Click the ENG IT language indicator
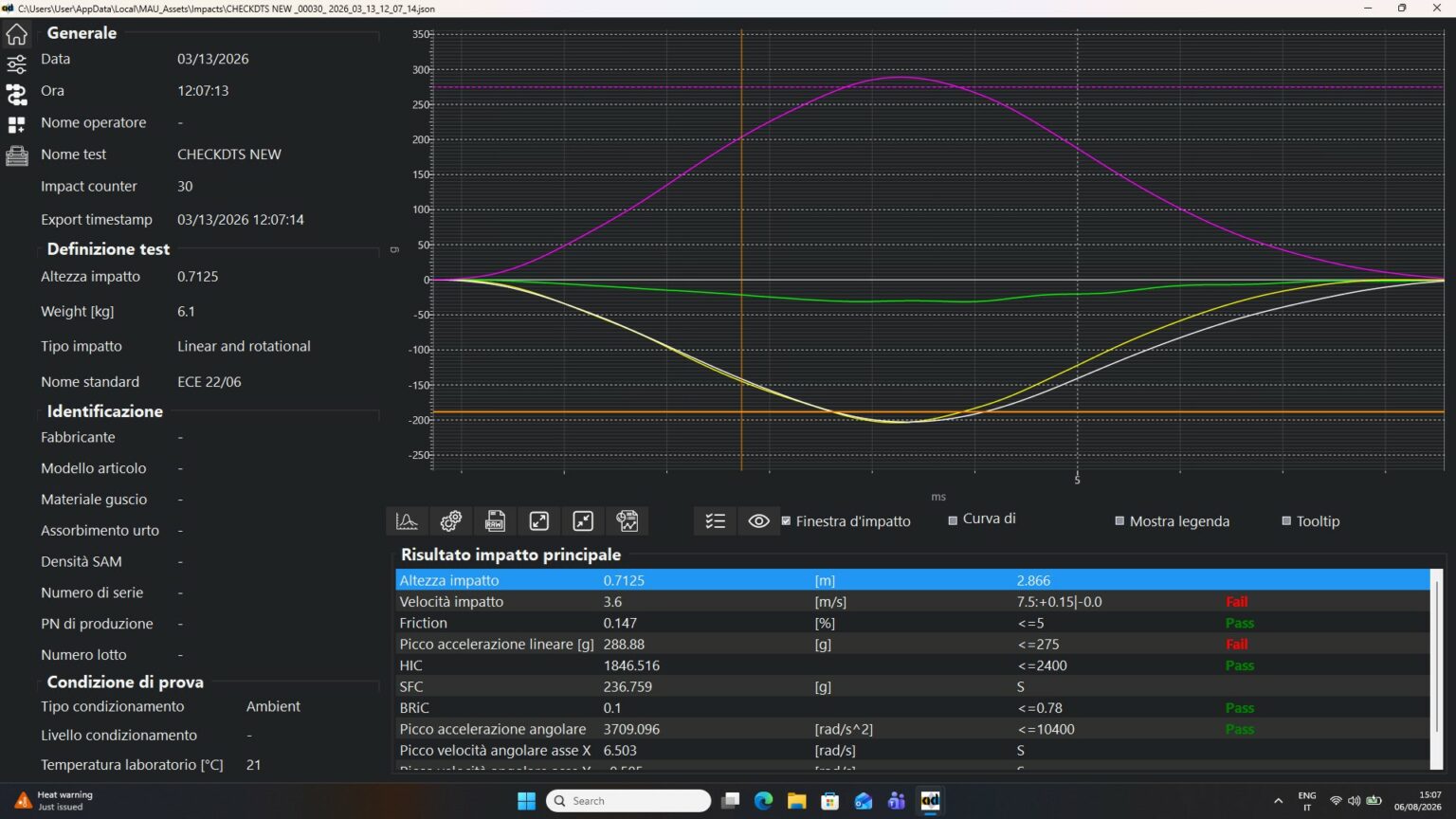Screen dimensions: 1456x819 pos(1307,801)
